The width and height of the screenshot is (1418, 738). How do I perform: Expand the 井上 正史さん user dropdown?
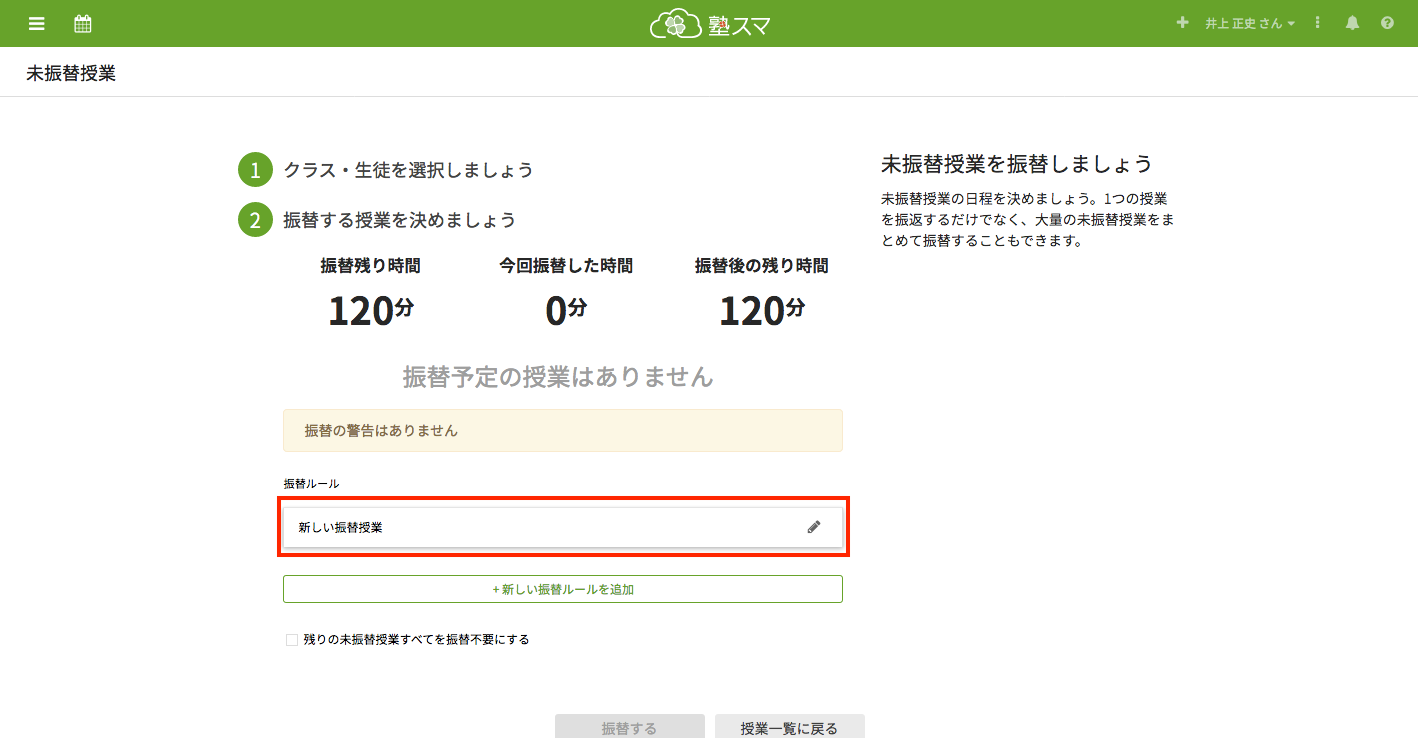coord(1250,23)
